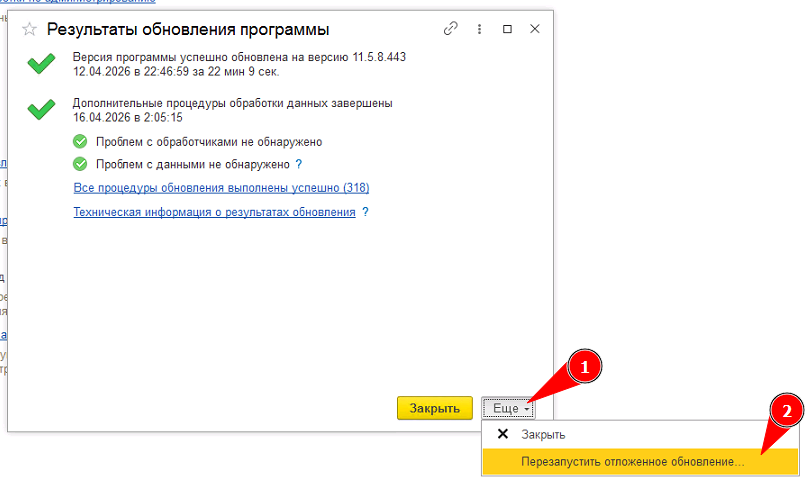Click the red annotation marker numbered 2
Screen dimensions: 811x494
tap(789, 411)
